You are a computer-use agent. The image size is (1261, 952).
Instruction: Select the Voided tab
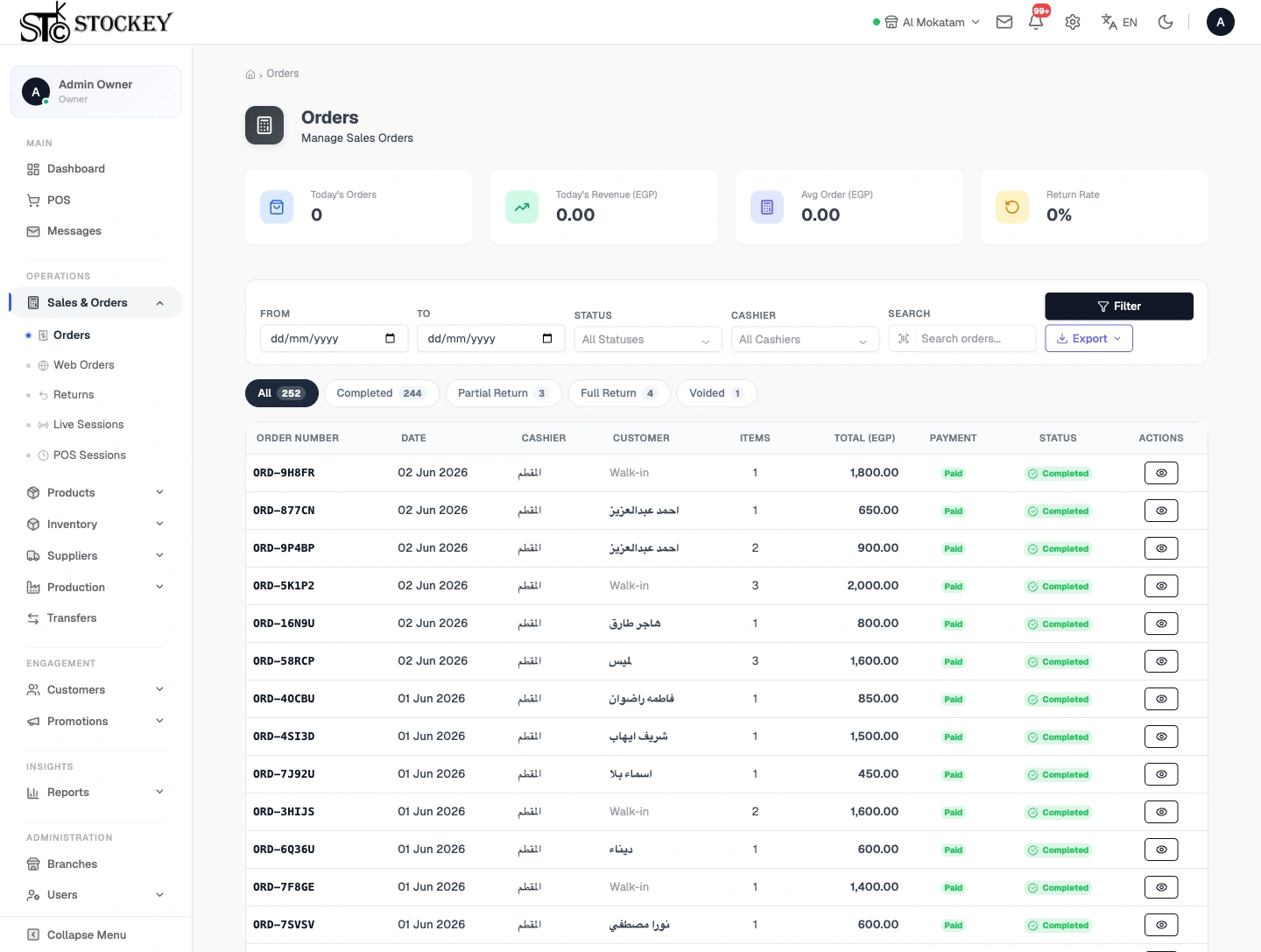pos(716,393)
